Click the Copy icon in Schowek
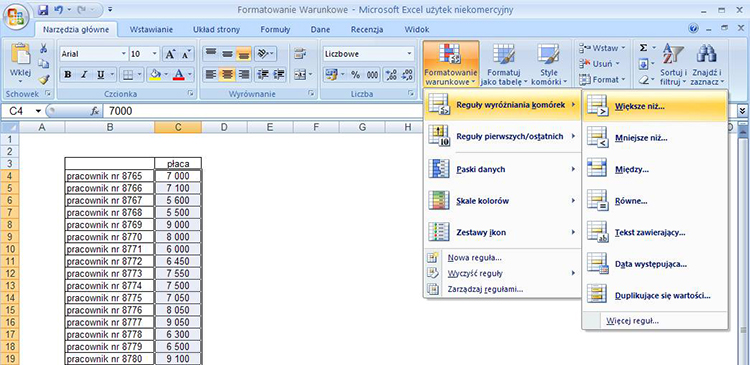Viewport: 750px width, 365px height. (44, 64)
